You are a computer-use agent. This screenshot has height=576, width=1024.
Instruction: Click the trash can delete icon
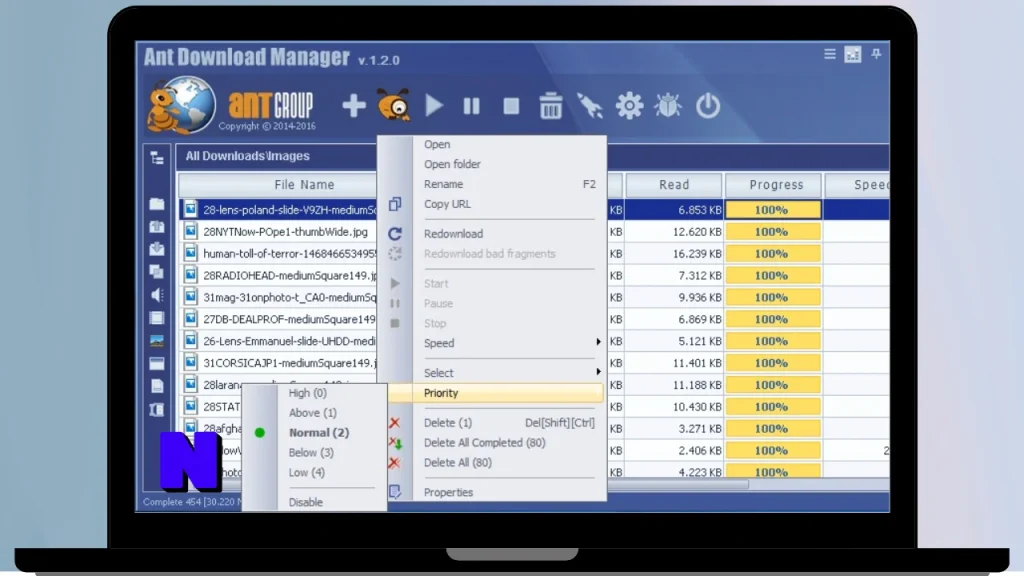point(551,106)
